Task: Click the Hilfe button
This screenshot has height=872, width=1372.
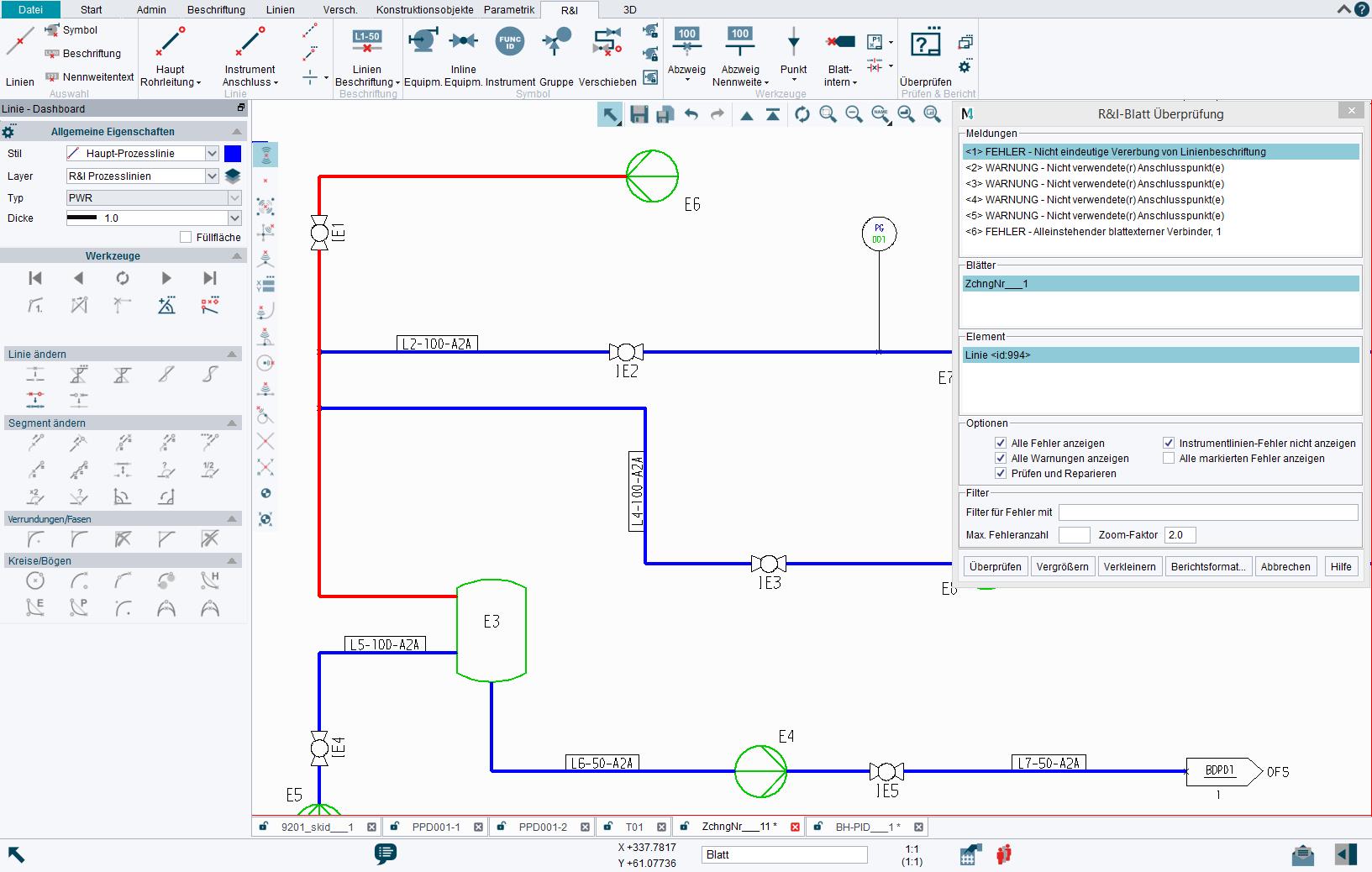Action: coord(1341,566)
